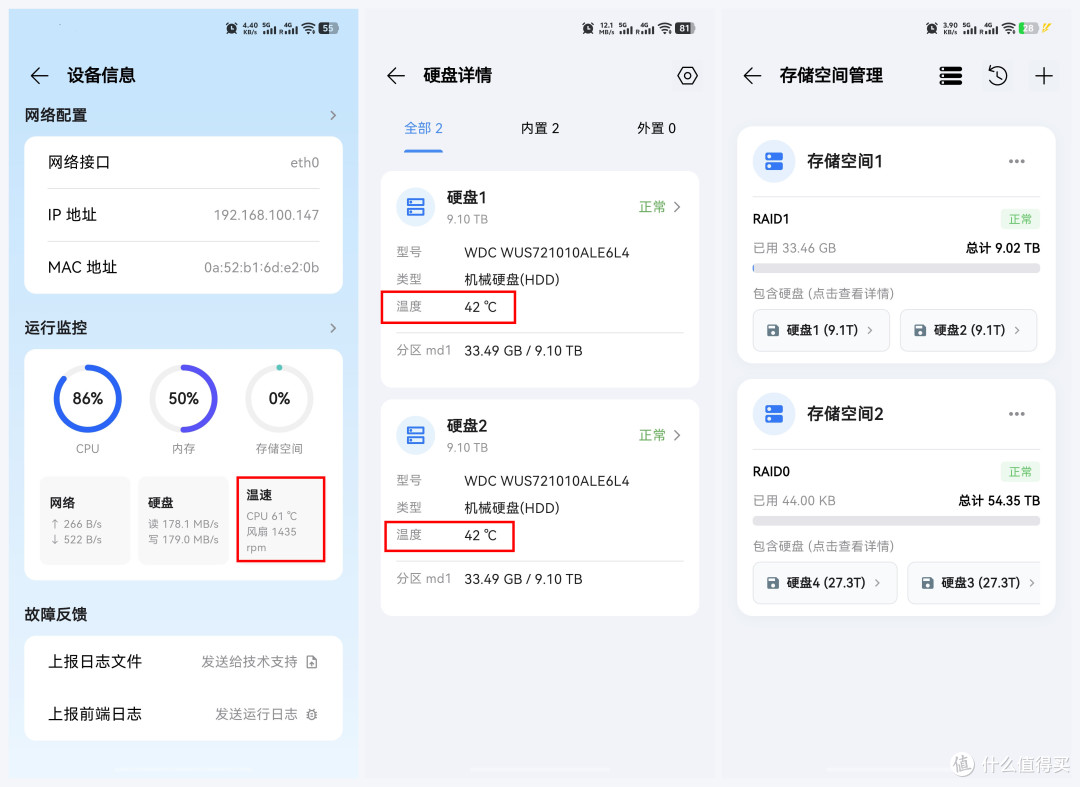Tap the bug icon beside 发送运行日志
Screen dimensions: 1080x787
click(312, 715)
